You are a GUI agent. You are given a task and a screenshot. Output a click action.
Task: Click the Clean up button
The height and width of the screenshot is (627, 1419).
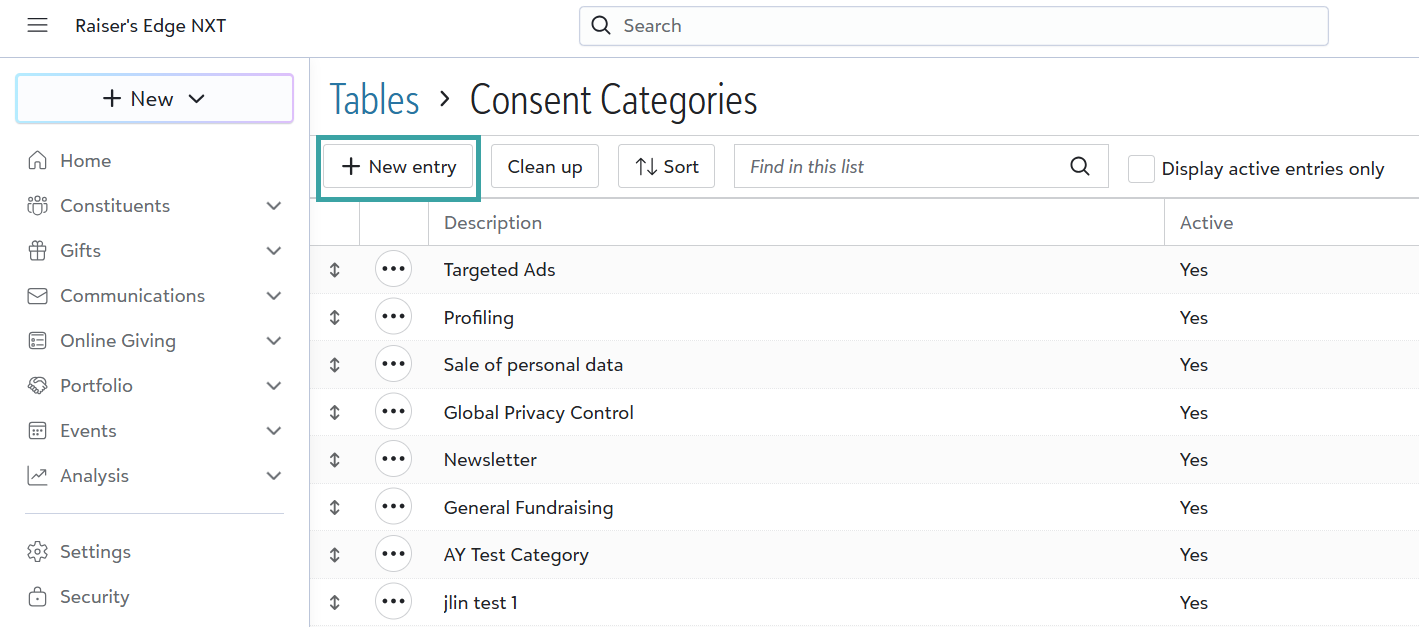pyautogui.click(x=544, y=167)
